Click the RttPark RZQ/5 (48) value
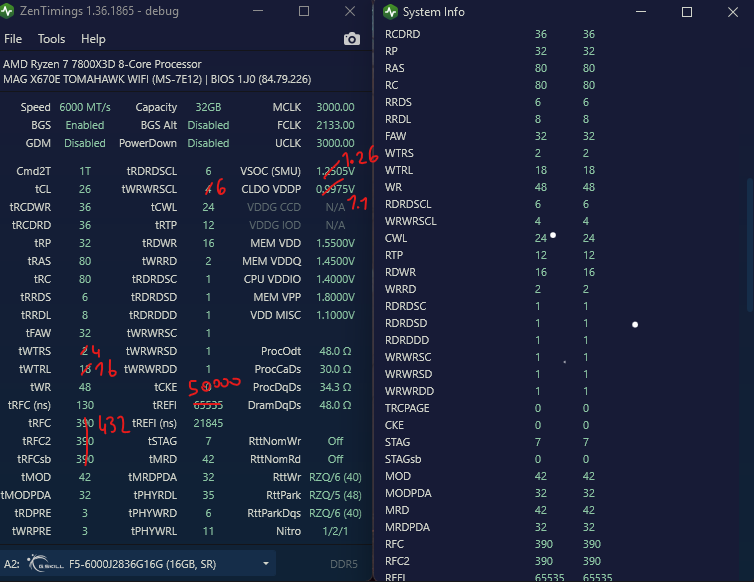The width and height of the screenshot is (754, 582). point(335,495)
